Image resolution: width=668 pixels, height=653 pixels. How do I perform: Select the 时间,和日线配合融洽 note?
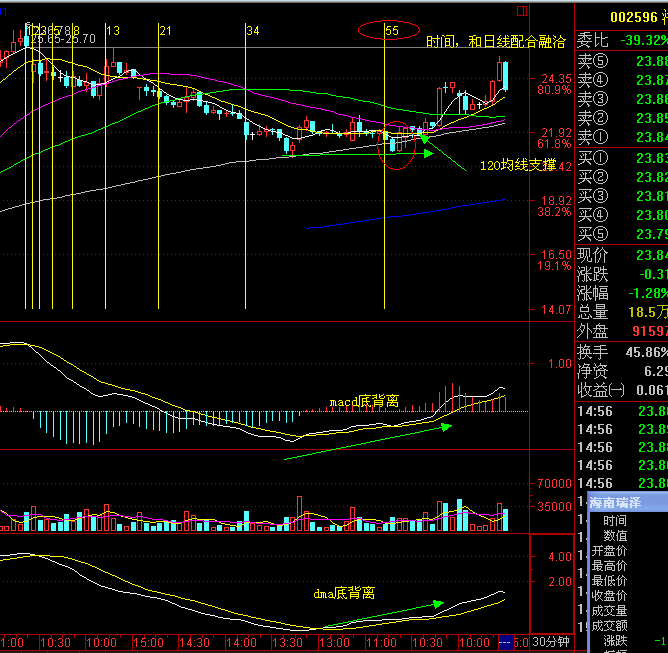[495, 42]
